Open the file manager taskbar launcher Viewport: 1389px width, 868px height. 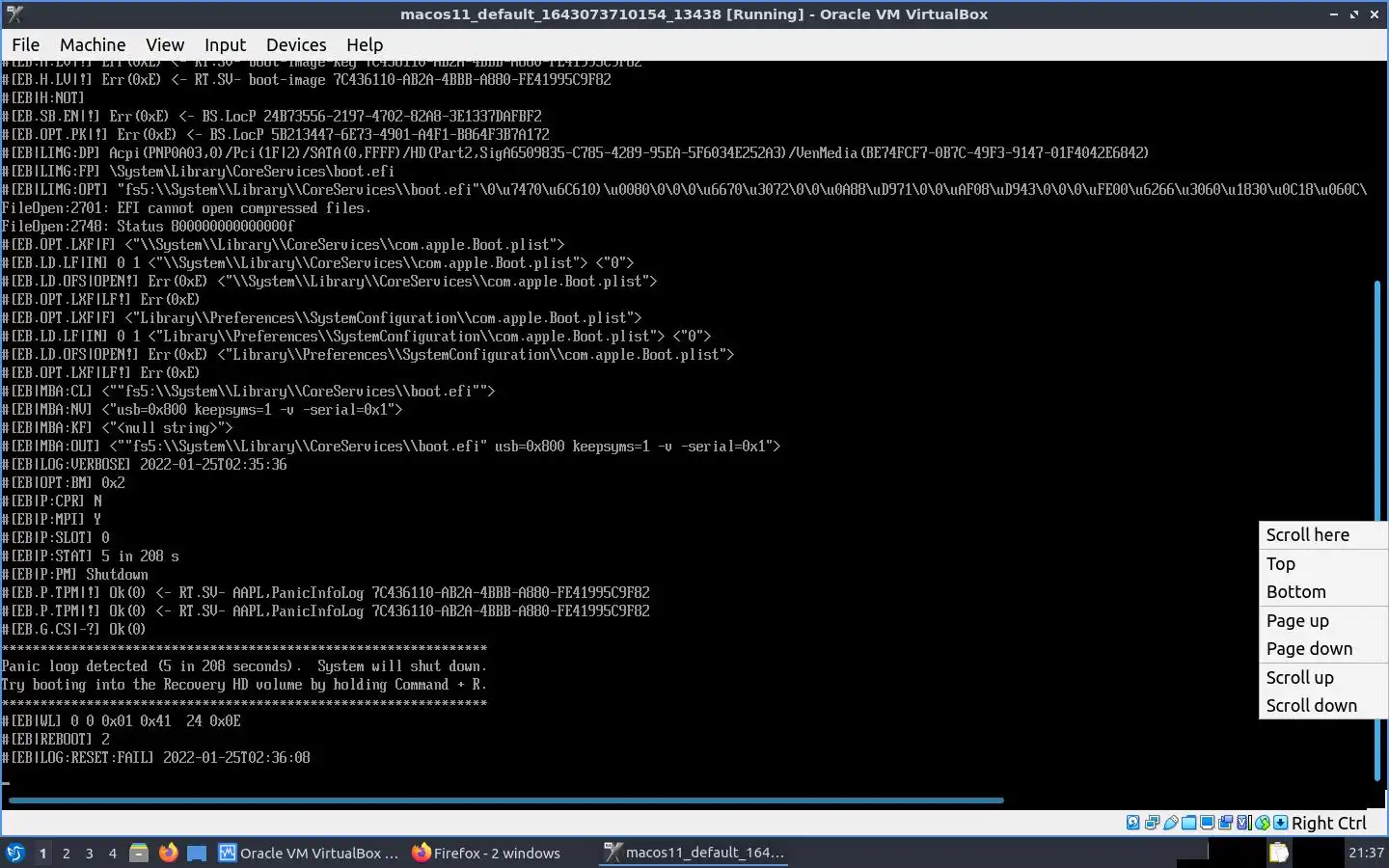[139, 853]
